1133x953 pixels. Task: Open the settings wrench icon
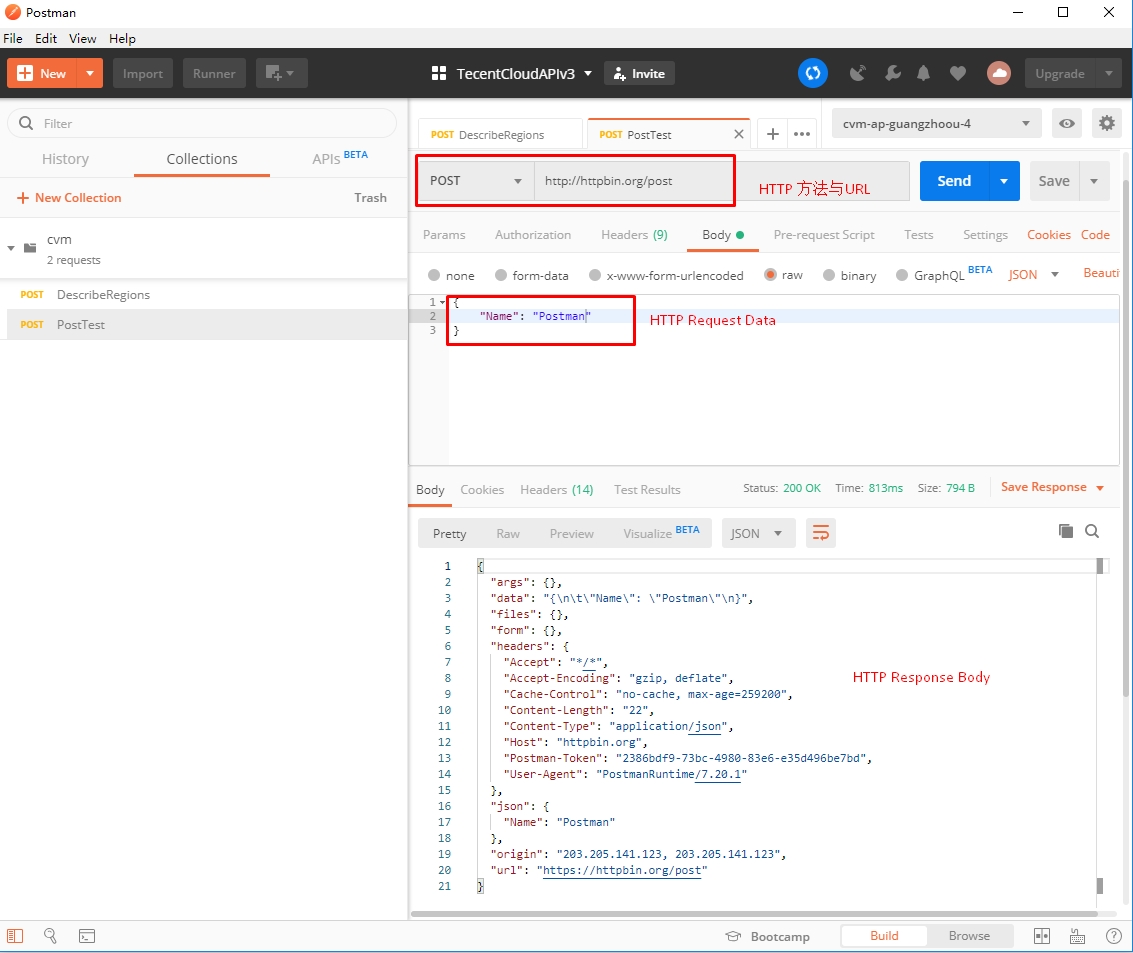pos(892,73)
